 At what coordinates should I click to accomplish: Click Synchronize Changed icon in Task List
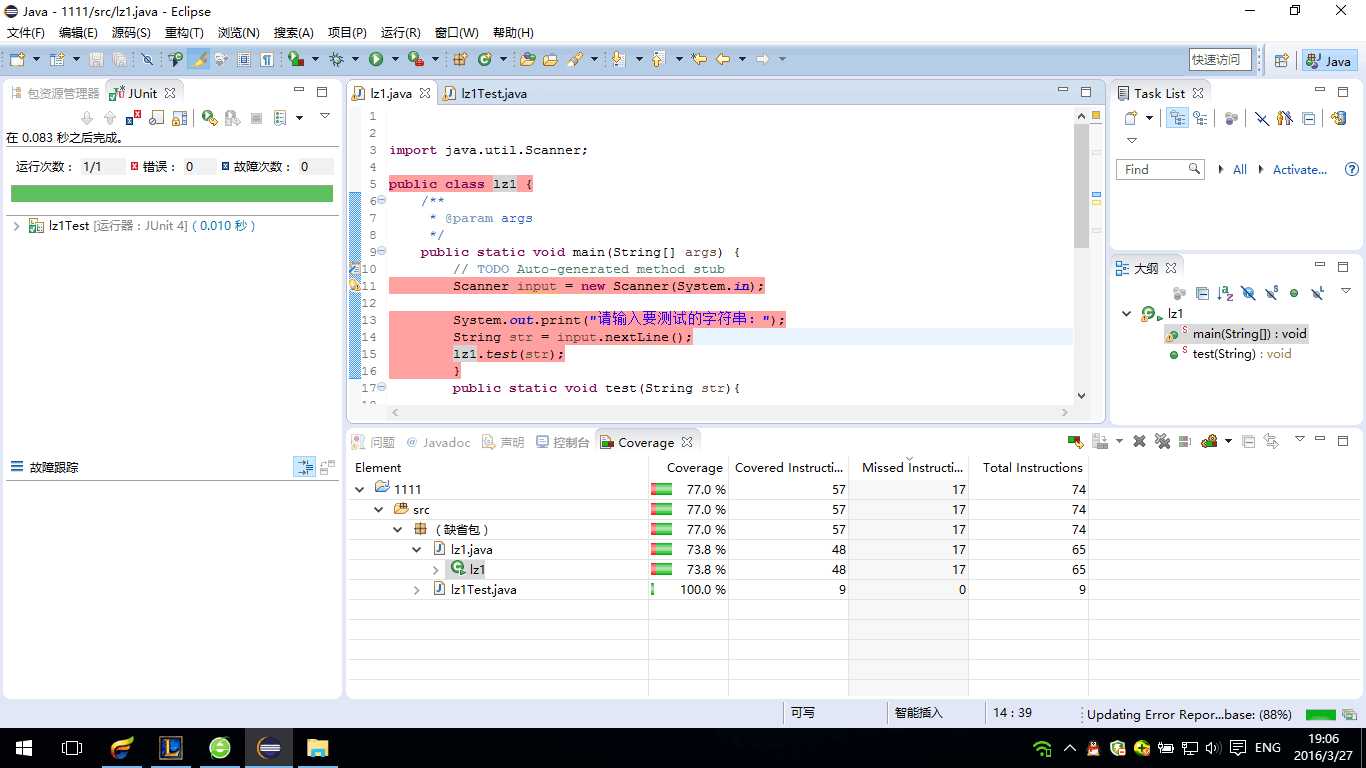1338,118
